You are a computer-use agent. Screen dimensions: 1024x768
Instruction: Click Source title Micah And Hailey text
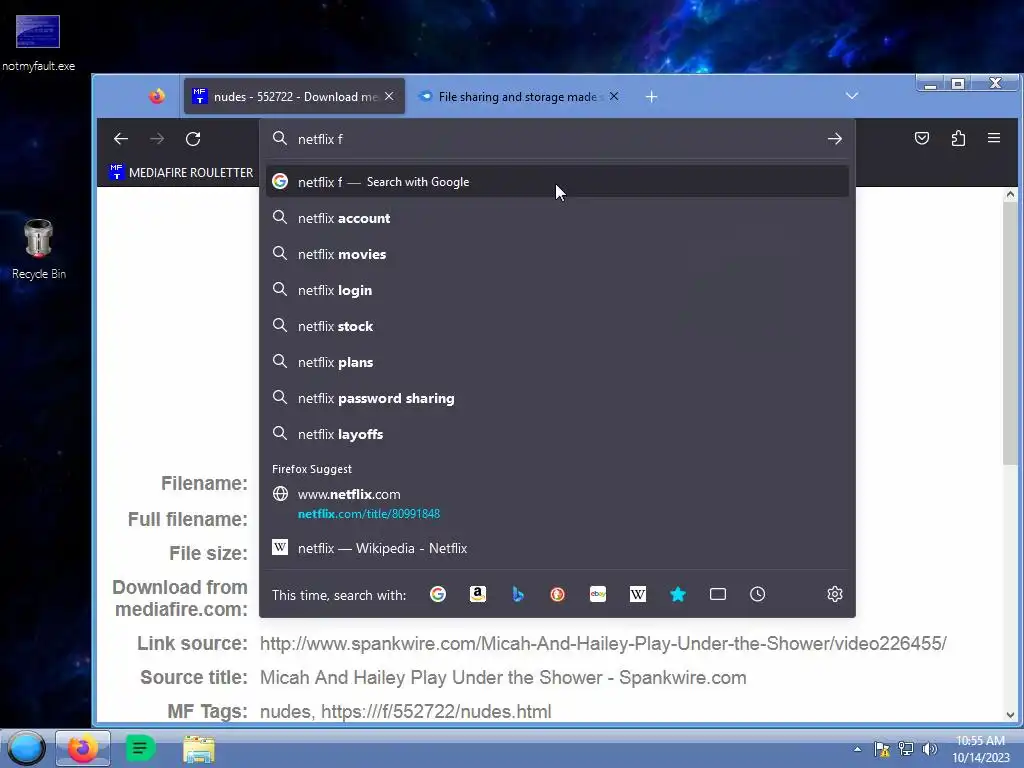[x=503, y=677]
